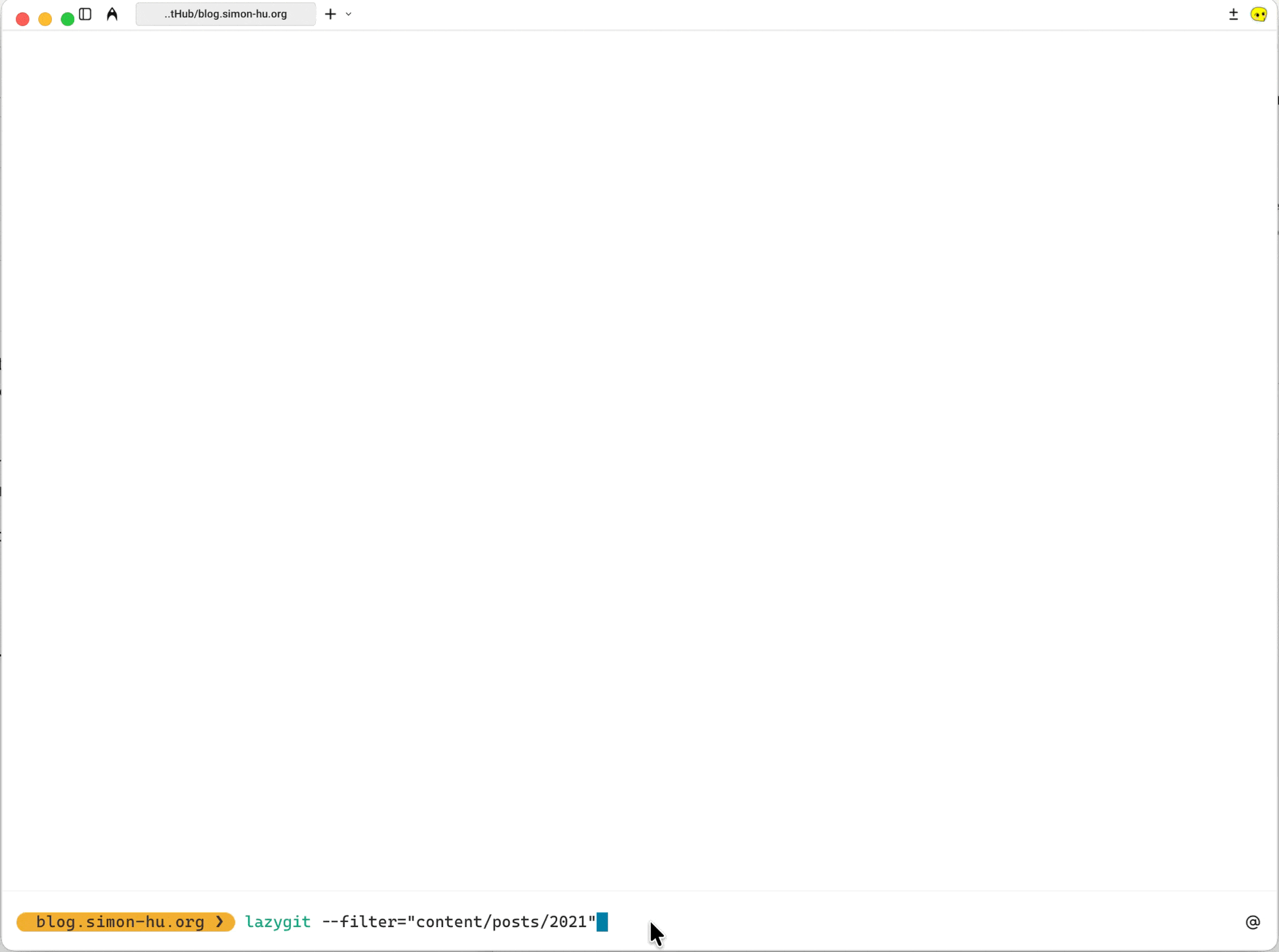1279x952 pixels.
Task: Click on the content/posts/2021 path text
Action: coord(501,922)
